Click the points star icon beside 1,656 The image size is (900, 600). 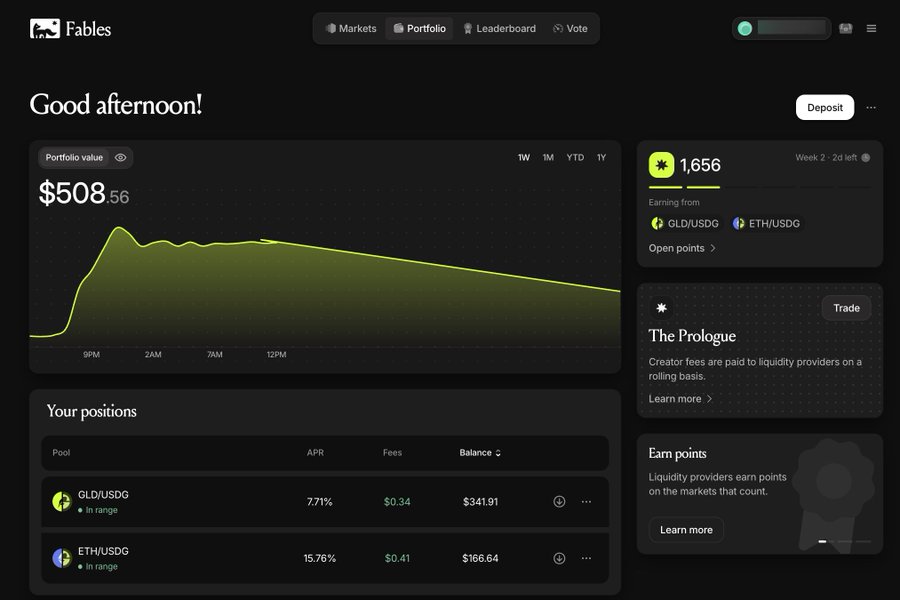click(x=661, y=165)
